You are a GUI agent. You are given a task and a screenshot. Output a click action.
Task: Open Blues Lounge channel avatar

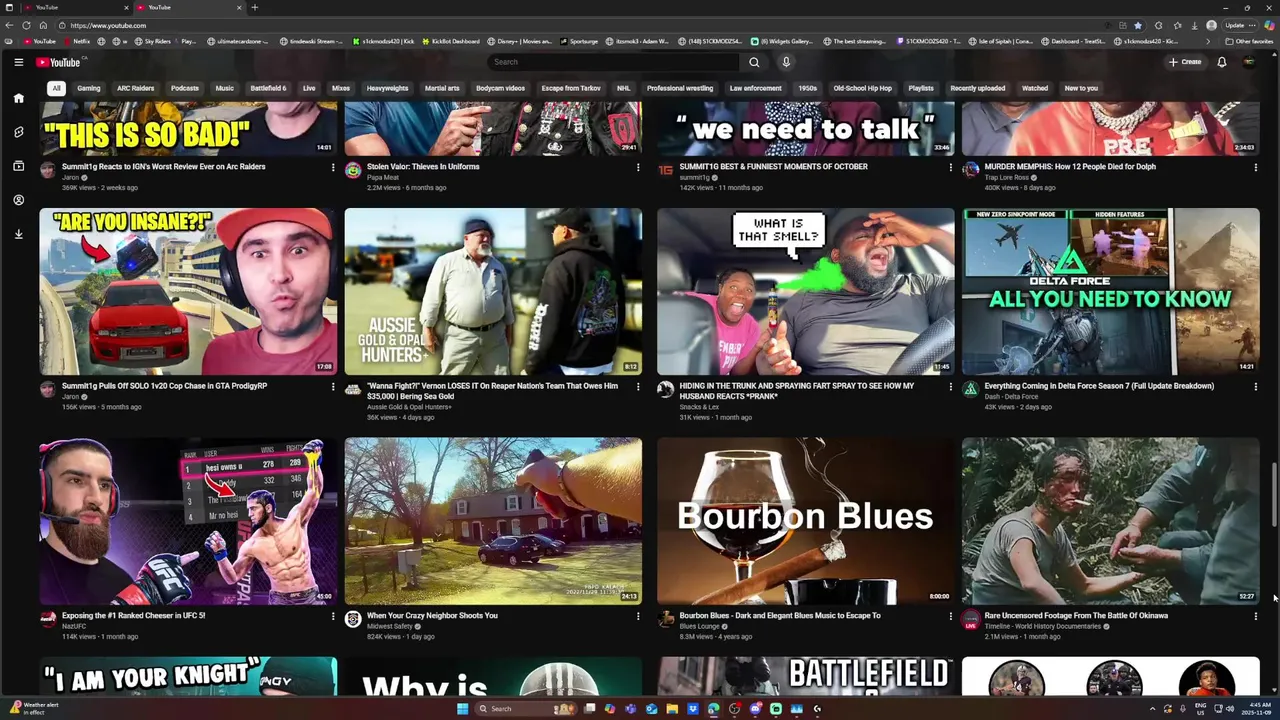[x=665, y=619]
